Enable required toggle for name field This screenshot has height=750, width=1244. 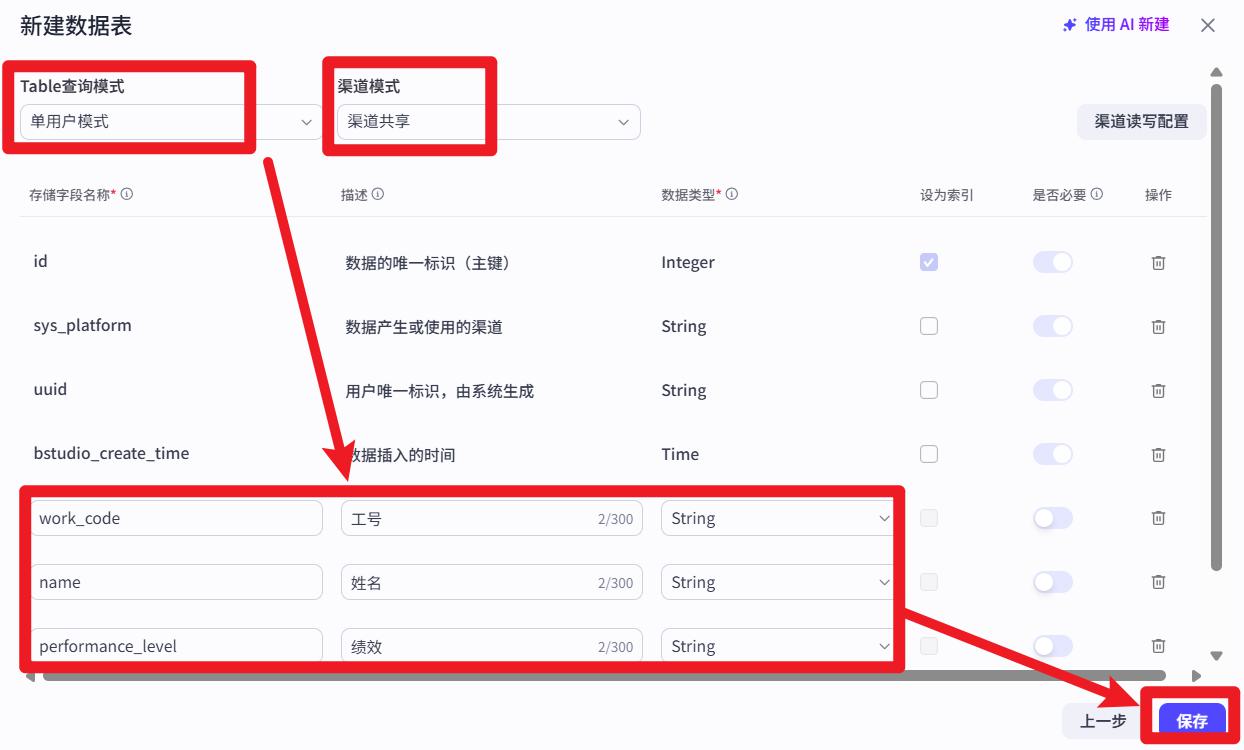(1052, 582)
